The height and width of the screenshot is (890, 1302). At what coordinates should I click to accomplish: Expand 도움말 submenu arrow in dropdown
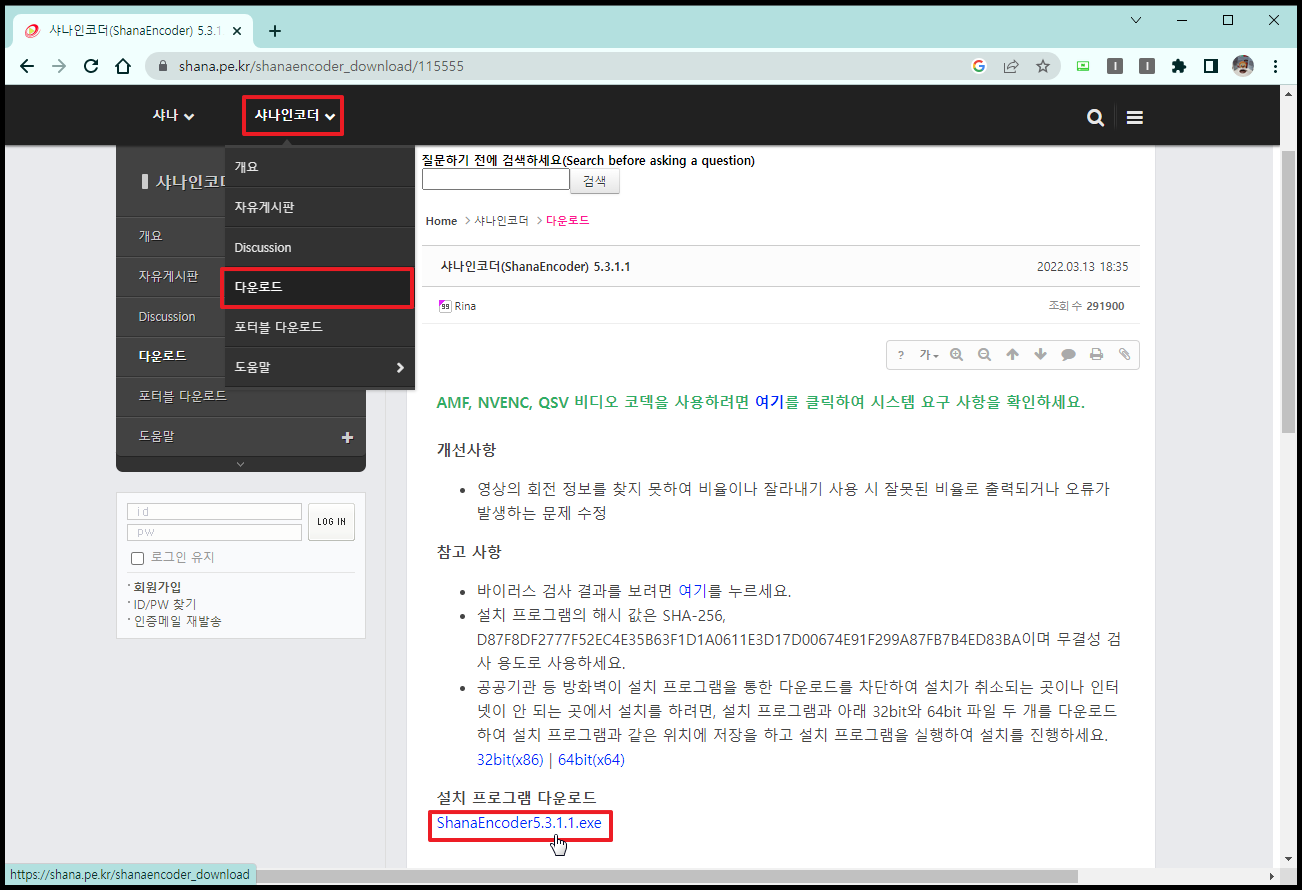point(400,367)
